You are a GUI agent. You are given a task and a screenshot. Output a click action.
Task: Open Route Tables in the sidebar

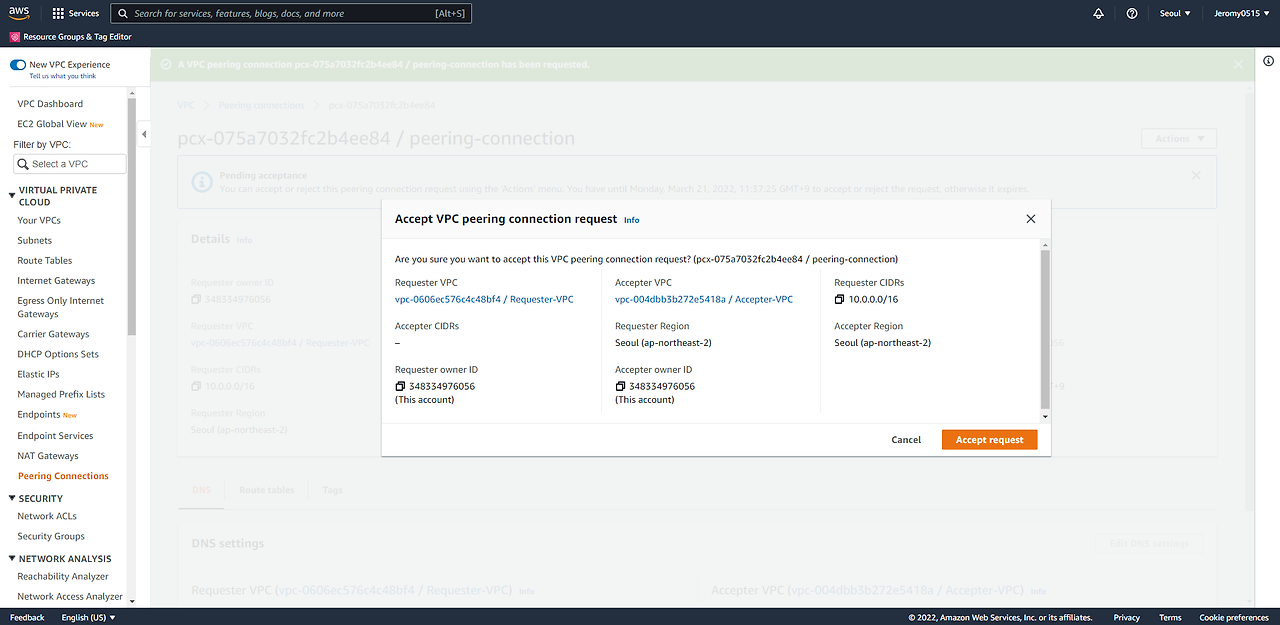[x=45, y=260]
